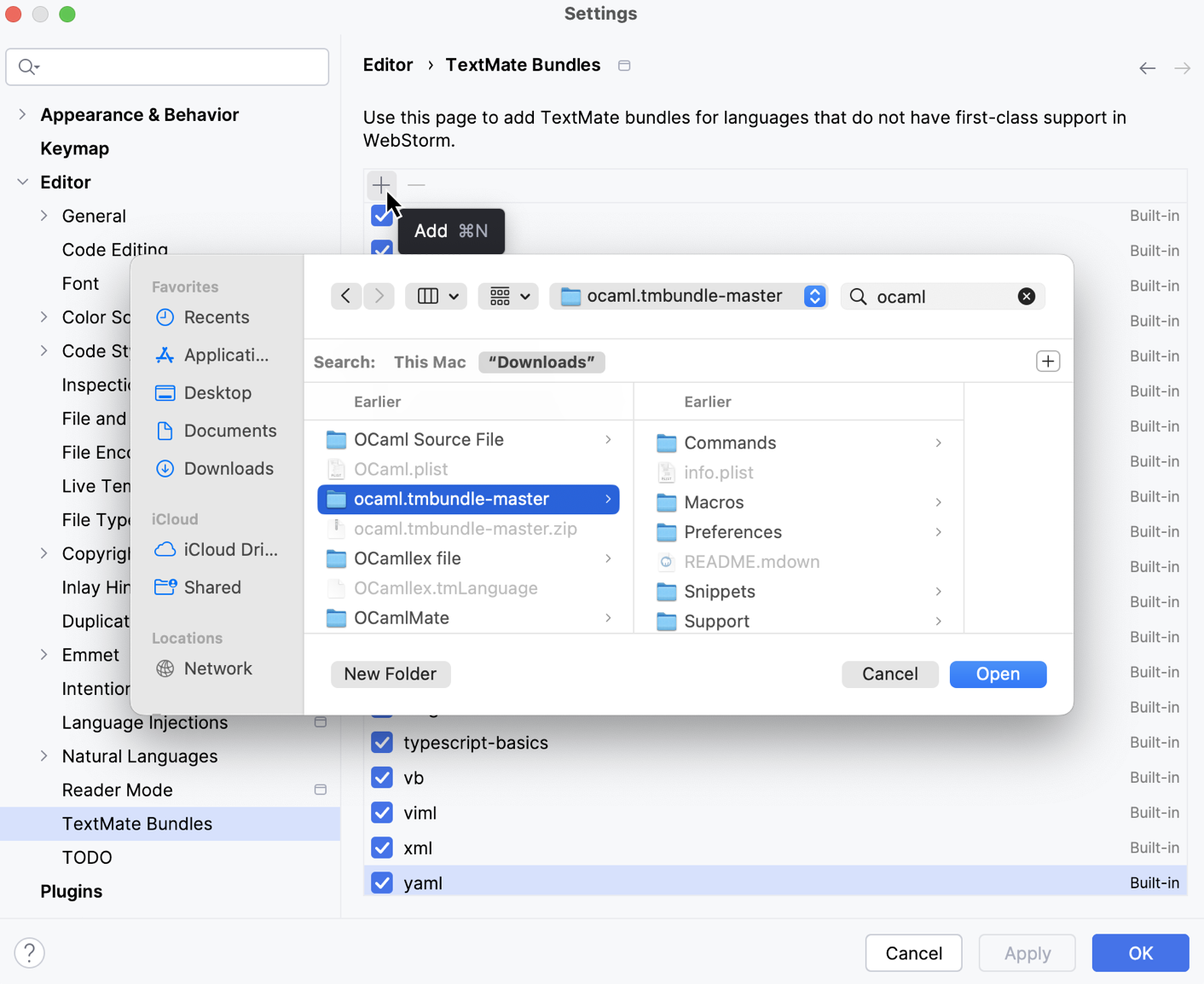Clear the ocaml search with the x icon
1204x984 pixels.
point(1027,296)
